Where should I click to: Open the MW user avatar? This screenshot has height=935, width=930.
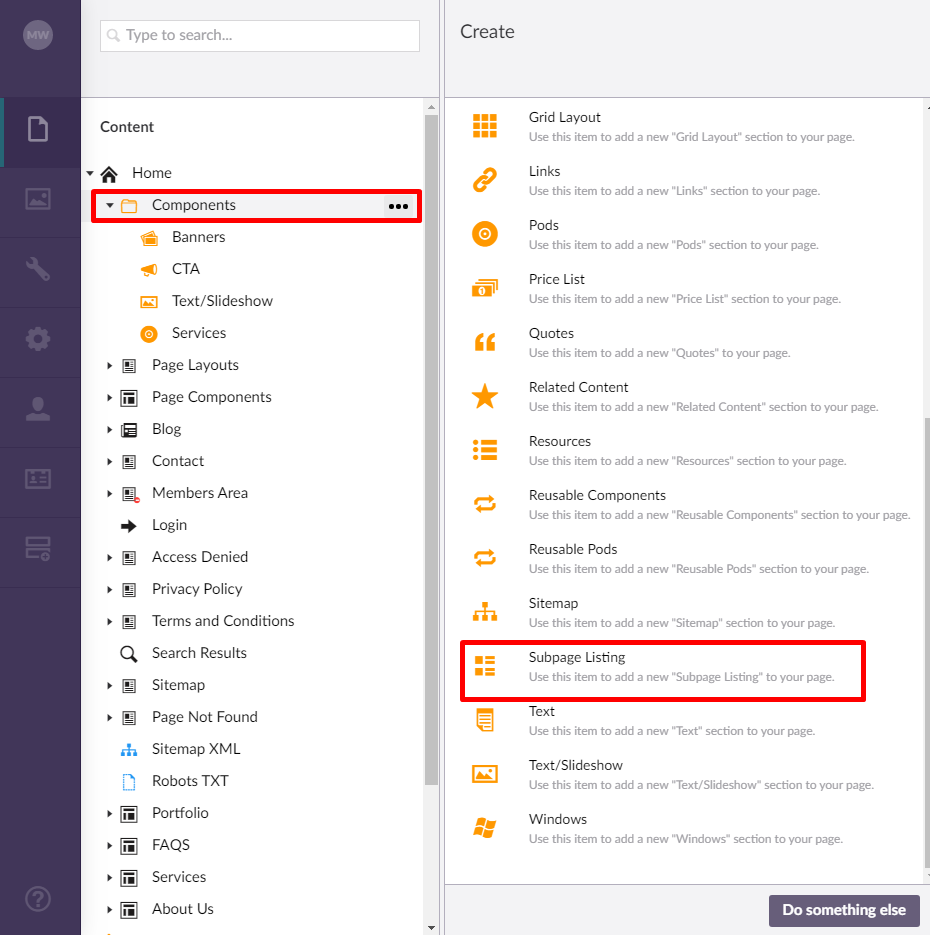[x=38, y=35]
